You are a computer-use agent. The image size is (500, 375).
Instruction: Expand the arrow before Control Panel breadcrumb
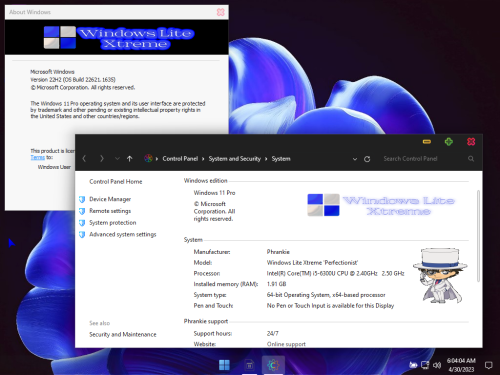pos(157,159)
